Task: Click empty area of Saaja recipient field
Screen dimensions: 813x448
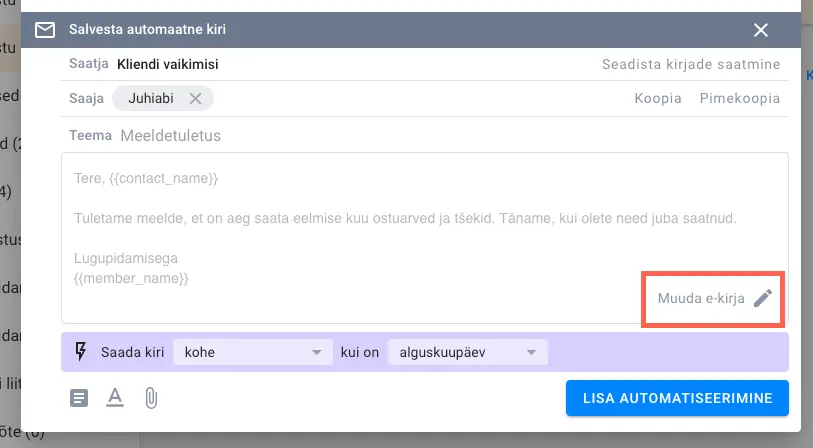Action: coord(420,99)
